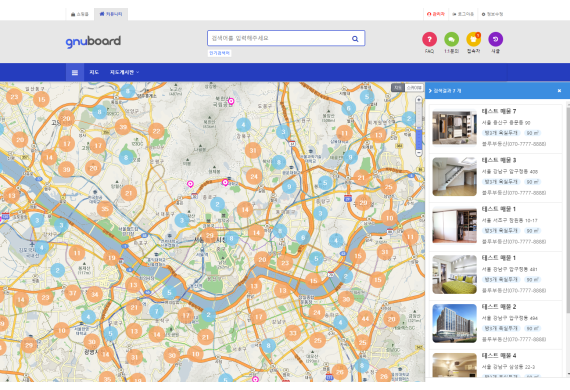
Task: Open the listing titled 테스트 매물 3
Action: [499, 160]
